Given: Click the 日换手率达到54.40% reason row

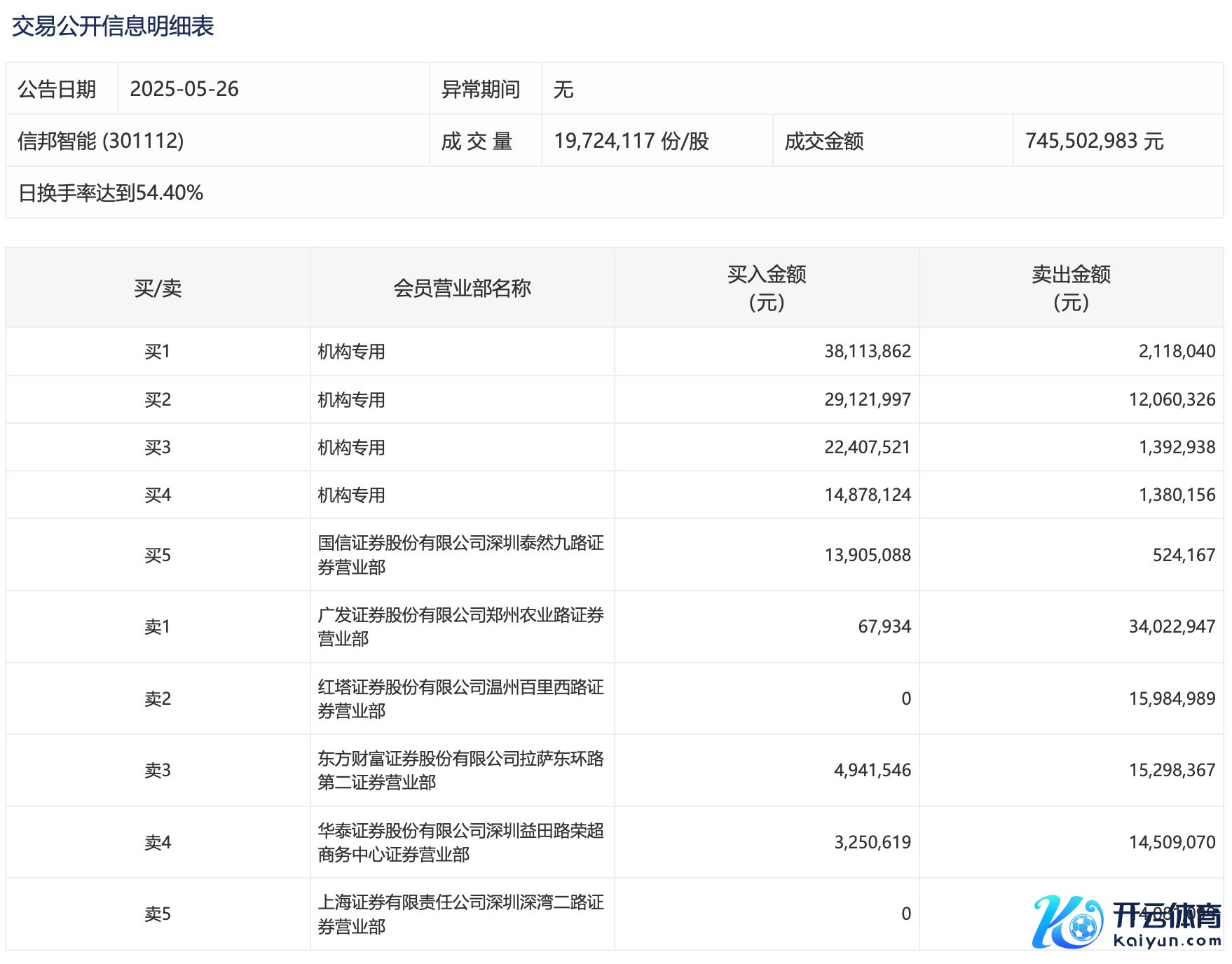Looking at the screenshot, I should coord(111,193).
